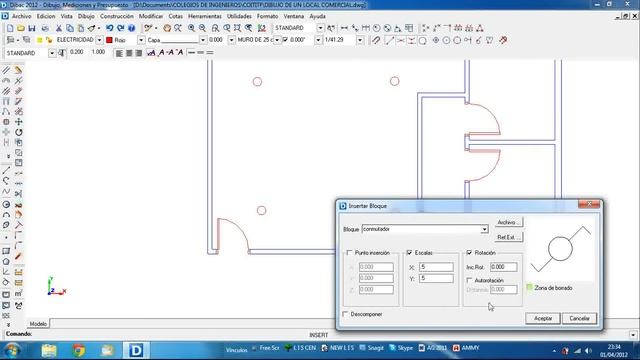Tick the Descomponer checkbox
The height and width of the screenshot is (360, 640).
point(345,314)
